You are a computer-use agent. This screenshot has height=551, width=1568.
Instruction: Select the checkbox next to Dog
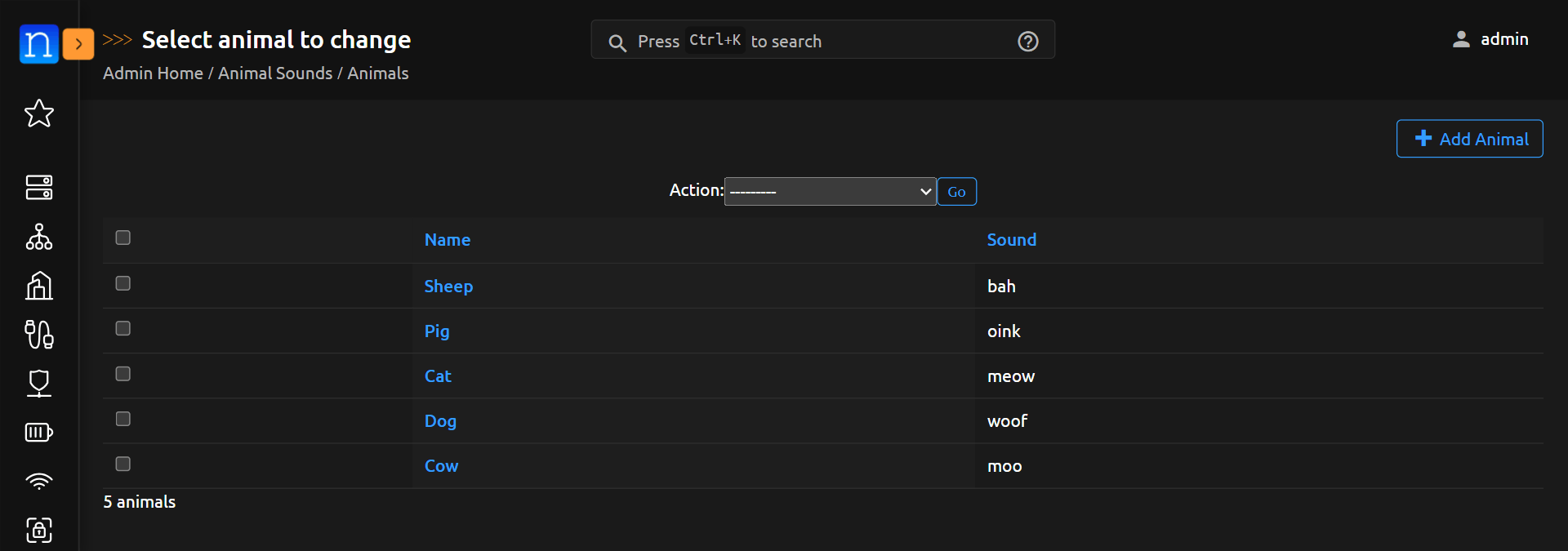(123, 419)
